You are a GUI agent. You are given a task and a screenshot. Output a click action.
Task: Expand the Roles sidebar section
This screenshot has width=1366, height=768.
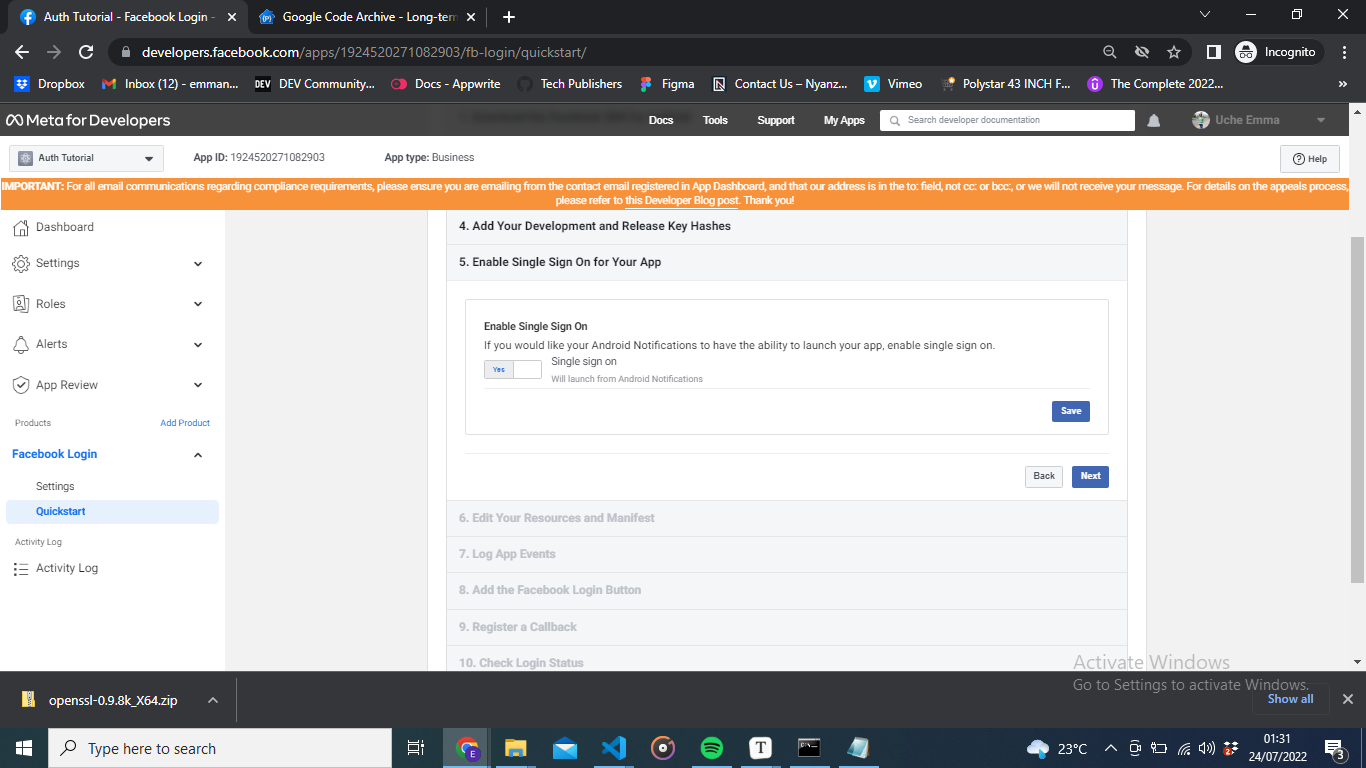[x=198, y=304]
